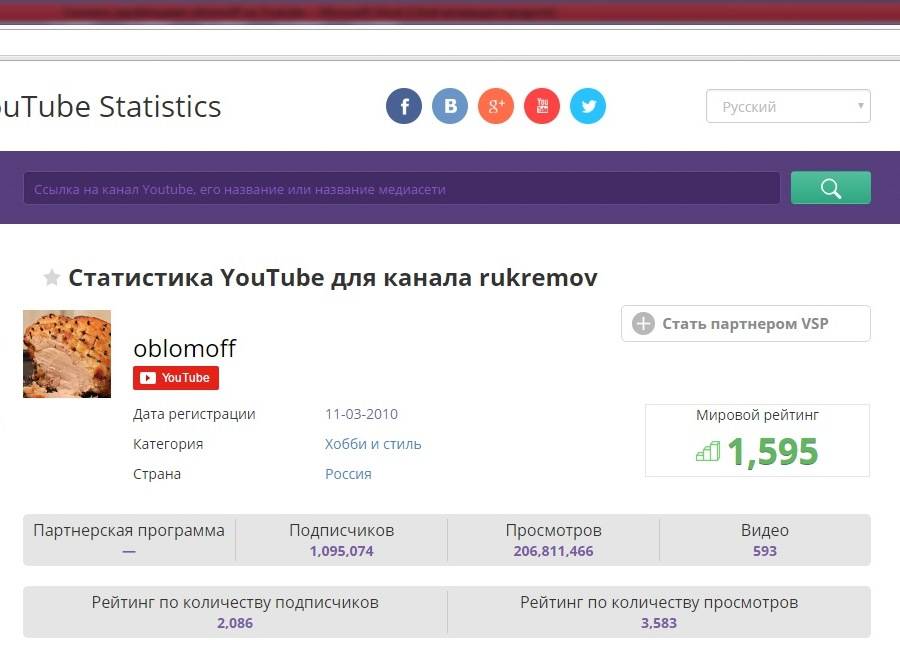Viewport: 900px width, 661px height.
Task: Mark rukremov channel as favorite with star
Action: pos(52,278)
